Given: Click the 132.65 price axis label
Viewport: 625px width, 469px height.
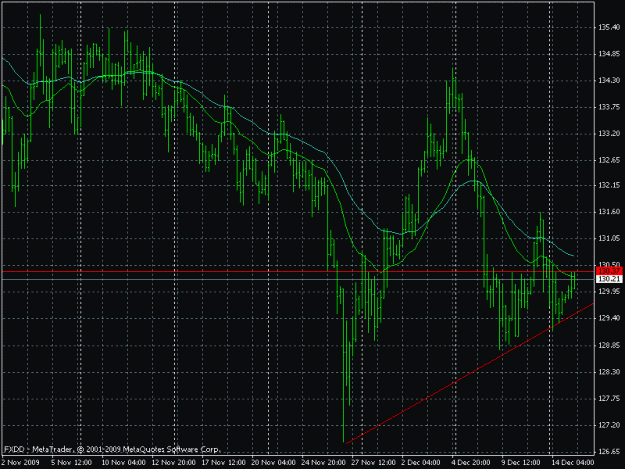Looking at the screenshot, I should [x=609, y=160].
